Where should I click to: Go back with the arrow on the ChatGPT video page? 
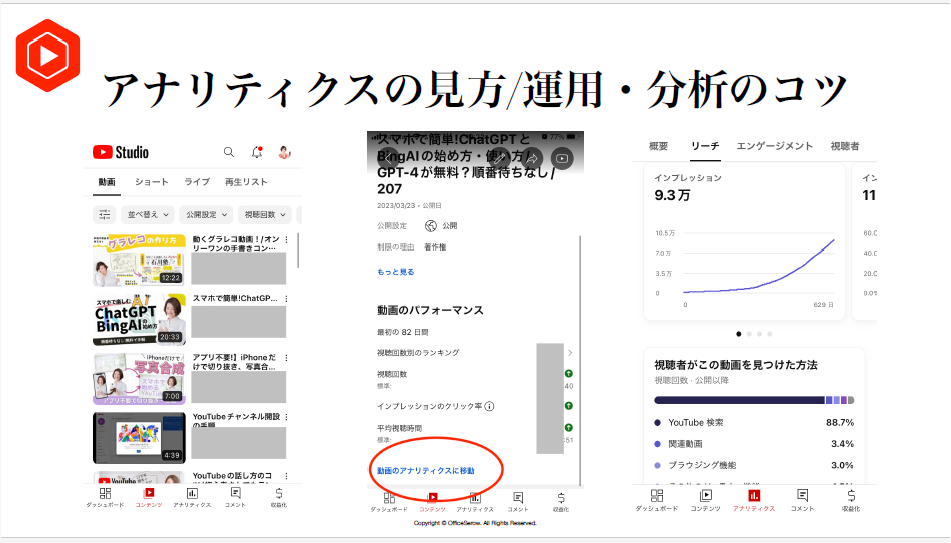pos(389,158)
